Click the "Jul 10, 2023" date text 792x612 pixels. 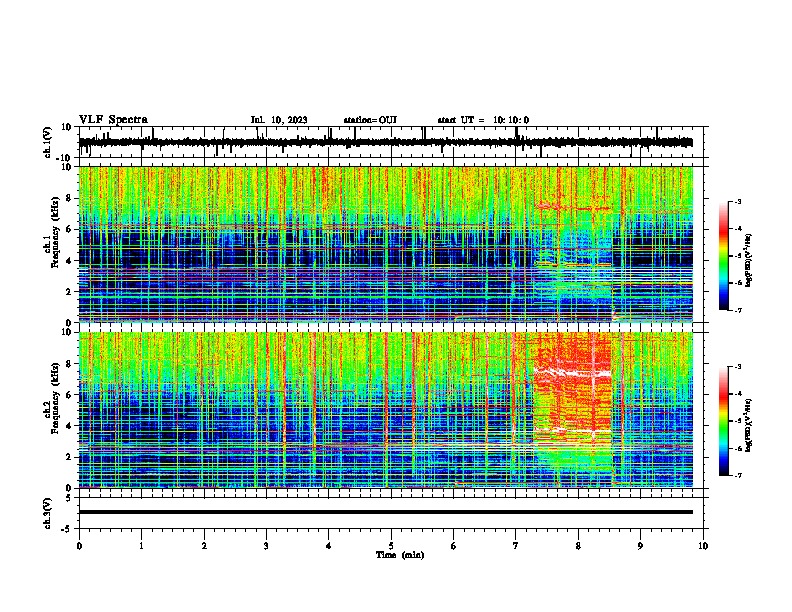pyautogui.click(x=279, y=120)
